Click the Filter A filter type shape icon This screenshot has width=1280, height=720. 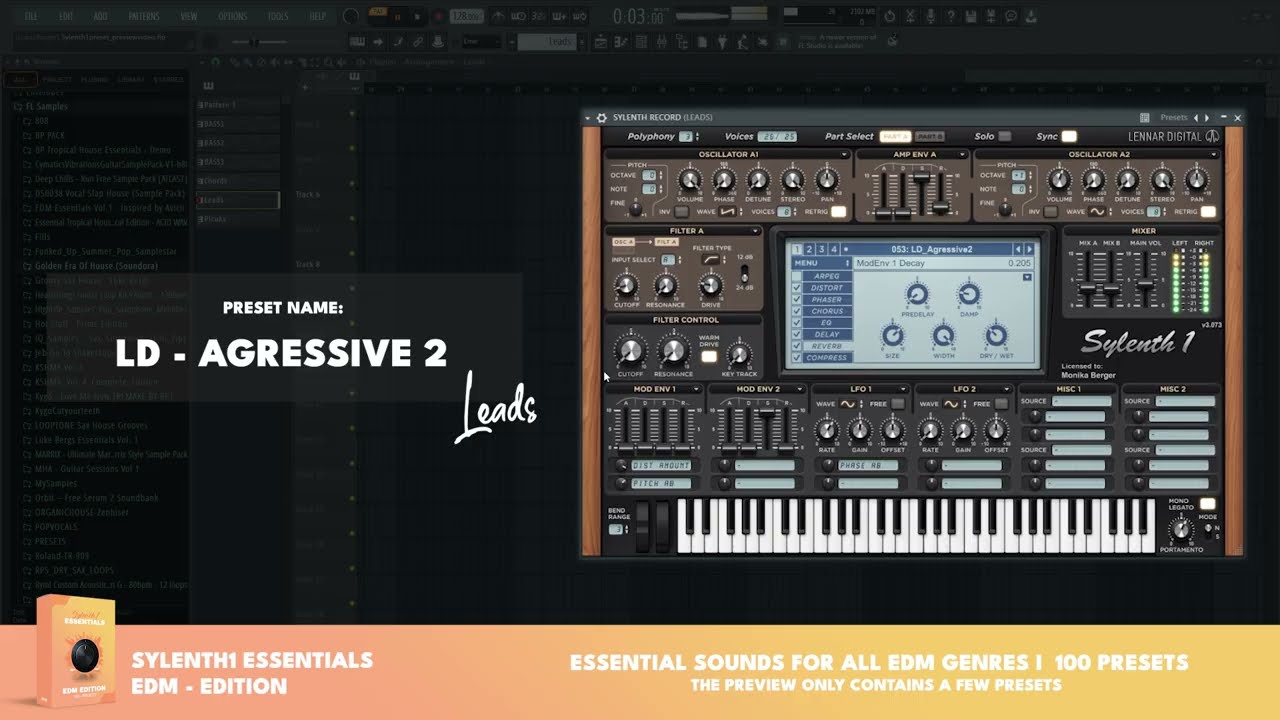point(712,259)
